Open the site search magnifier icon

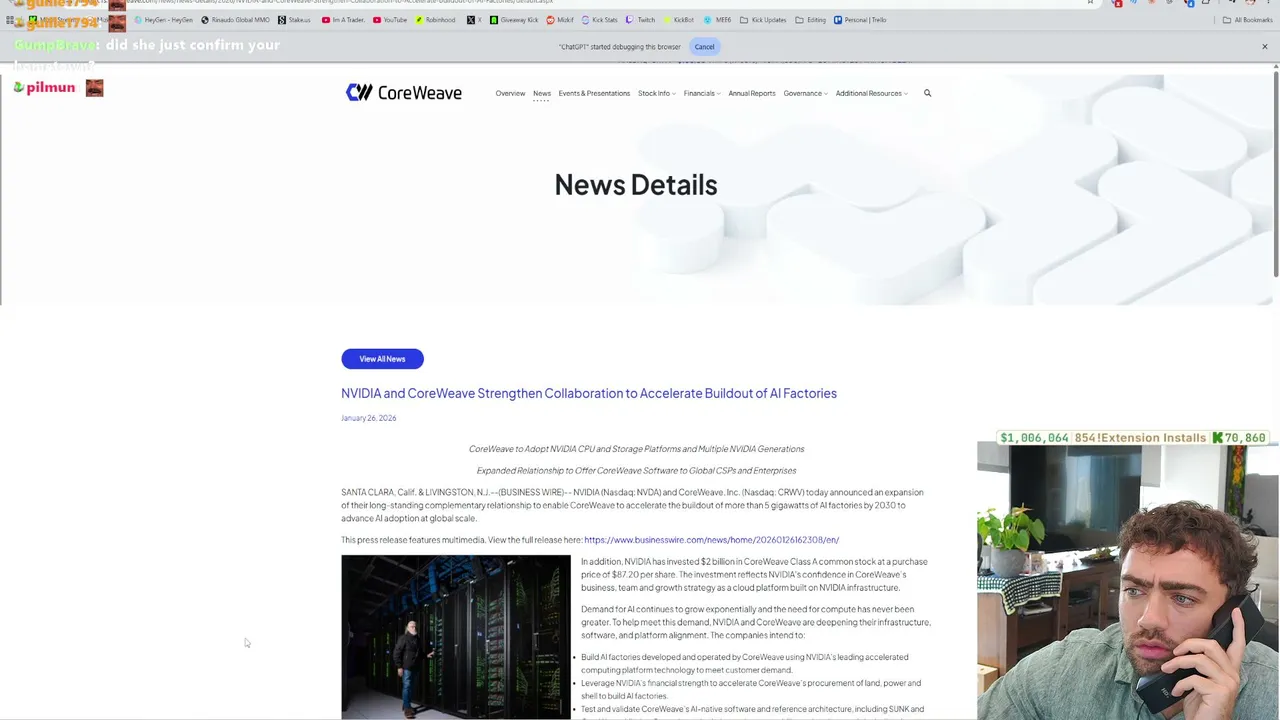pyautogui.click(x=927, y=93)
